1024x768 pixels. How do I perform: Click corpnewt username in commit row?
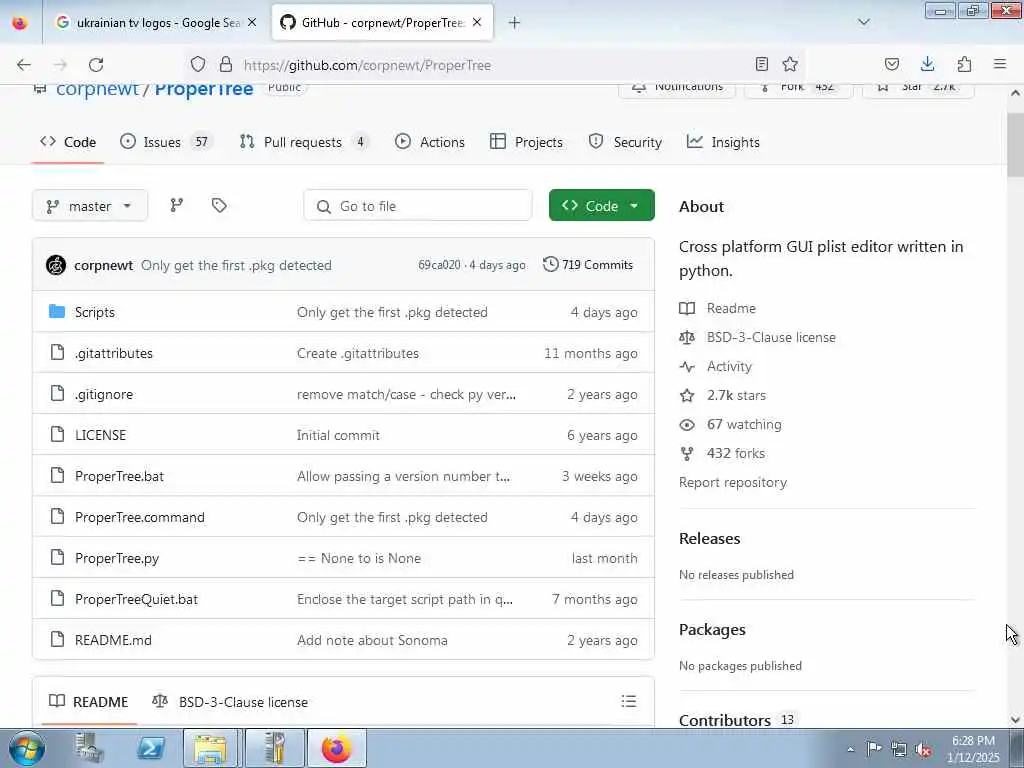point(104,265)
